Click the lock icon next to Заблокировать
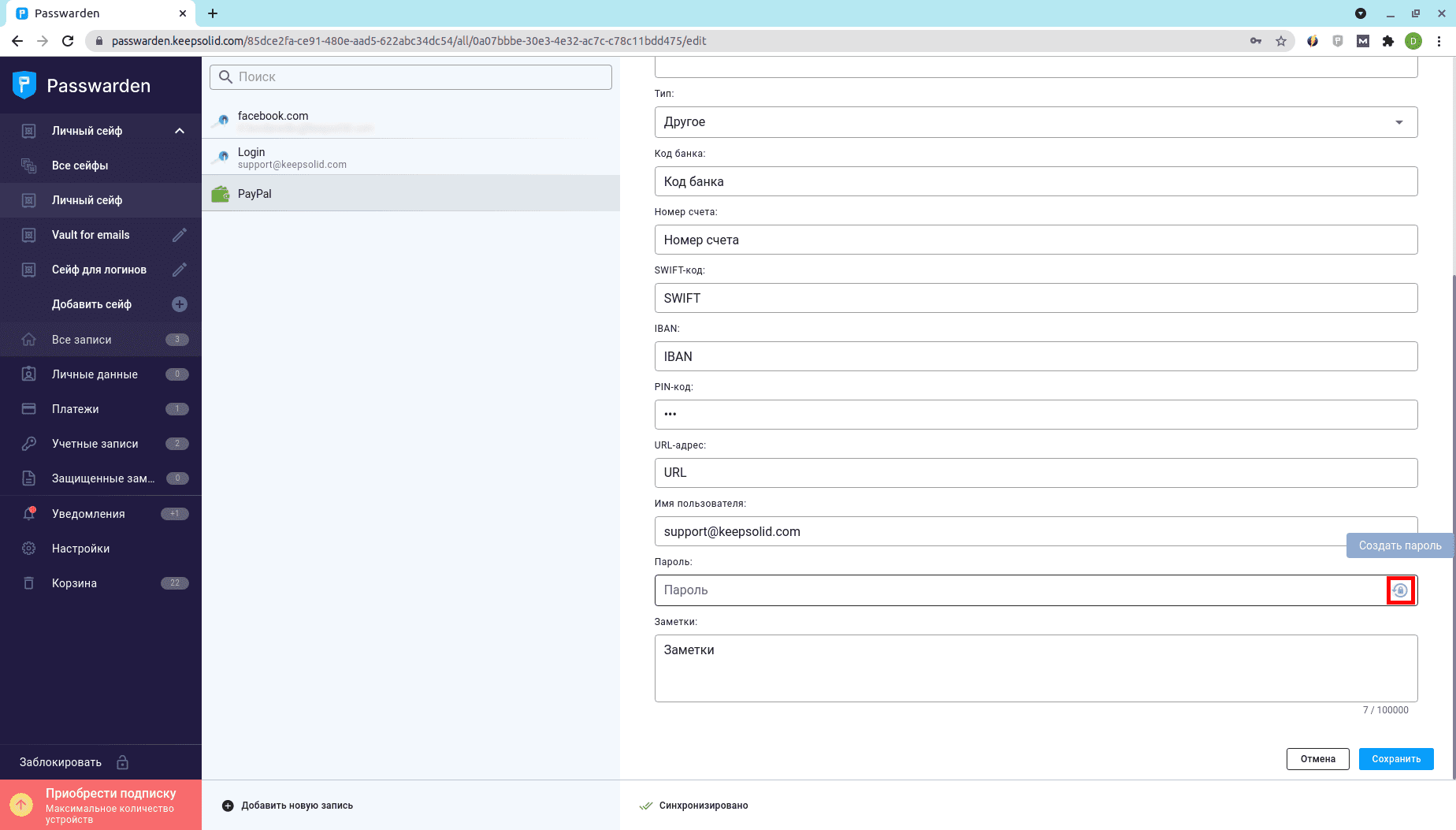The width and height of the screenshot is (1456, 830). point(123,762)
